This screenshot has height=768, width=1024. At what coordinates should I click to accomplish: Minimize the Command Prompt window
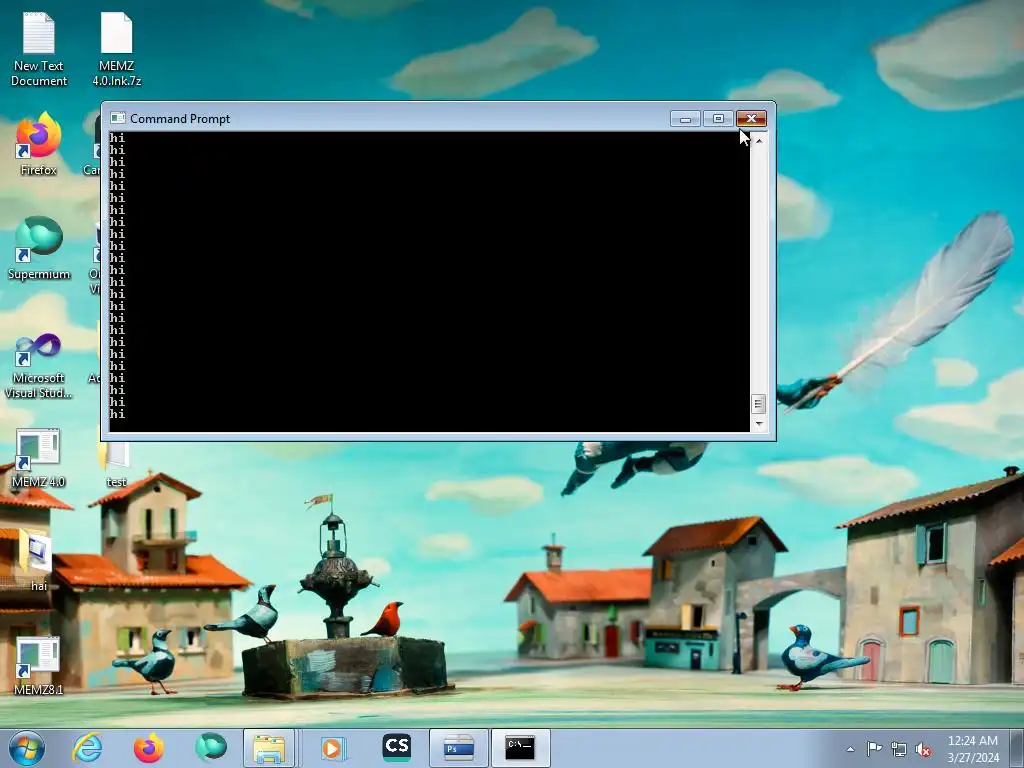pyautogui.click(x=685, y=118)
